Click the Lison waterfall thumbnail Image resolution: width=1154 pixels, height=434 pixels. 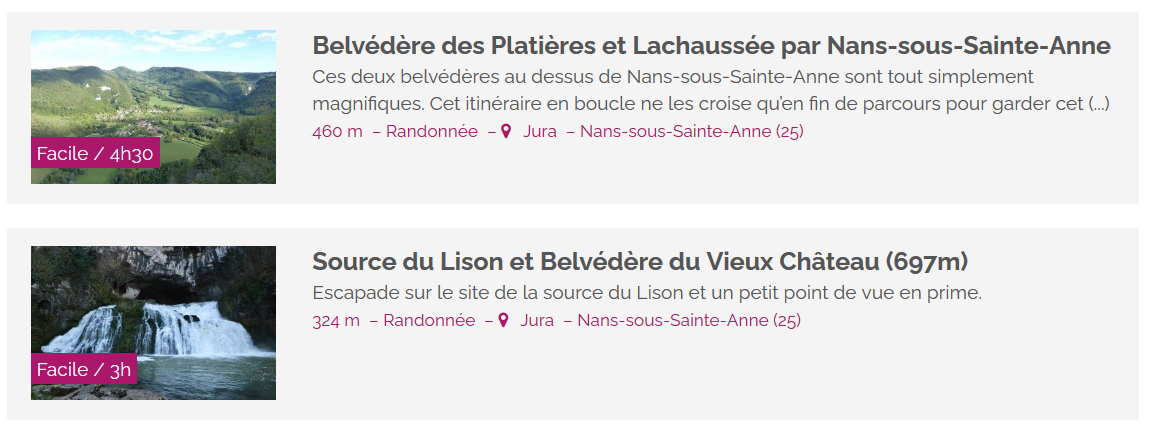coord(153,323)
